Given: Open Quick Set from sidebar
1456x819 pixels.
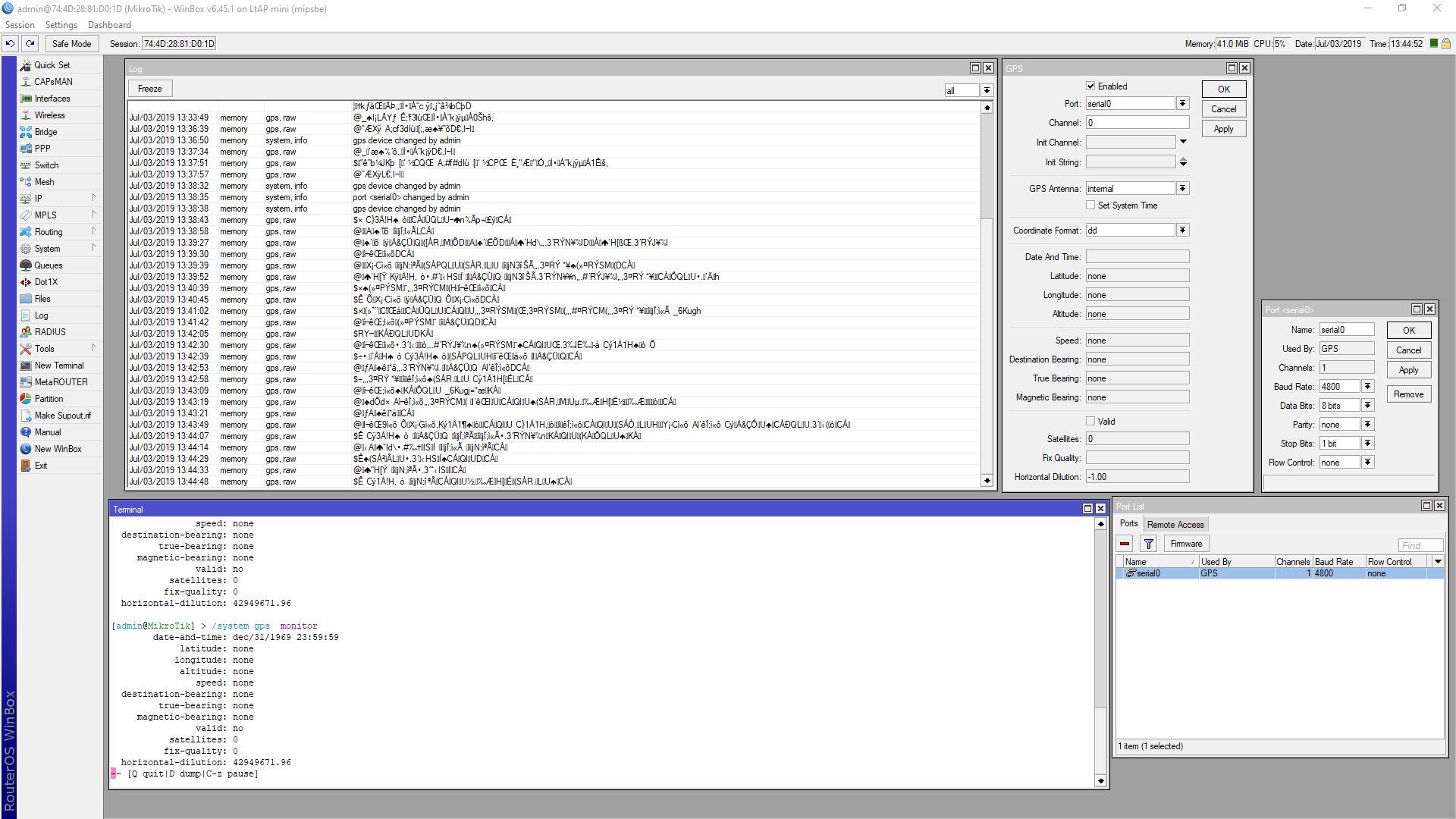Looking at the screenshot, I should tap(52, 65).
